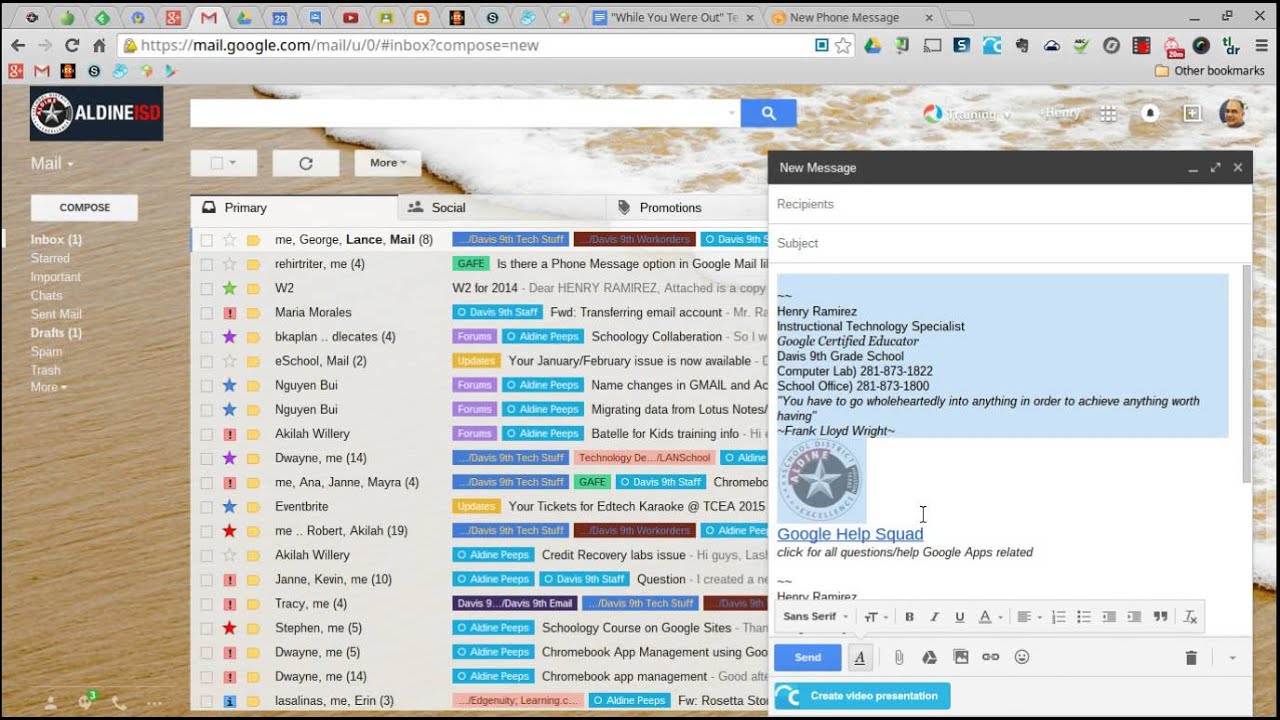
Task: Expand More labels in sidebar
Action: click(x=49, y=387)
